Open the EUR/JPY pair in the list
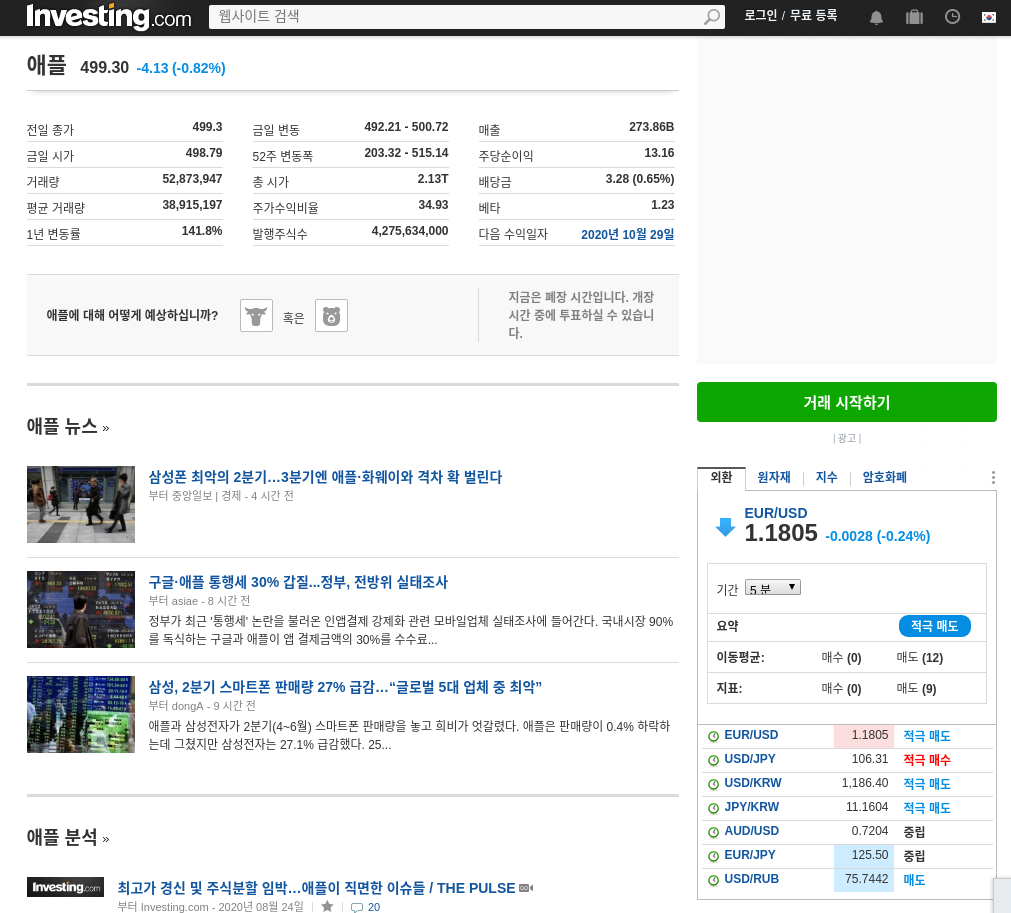 tap(750, 855)
